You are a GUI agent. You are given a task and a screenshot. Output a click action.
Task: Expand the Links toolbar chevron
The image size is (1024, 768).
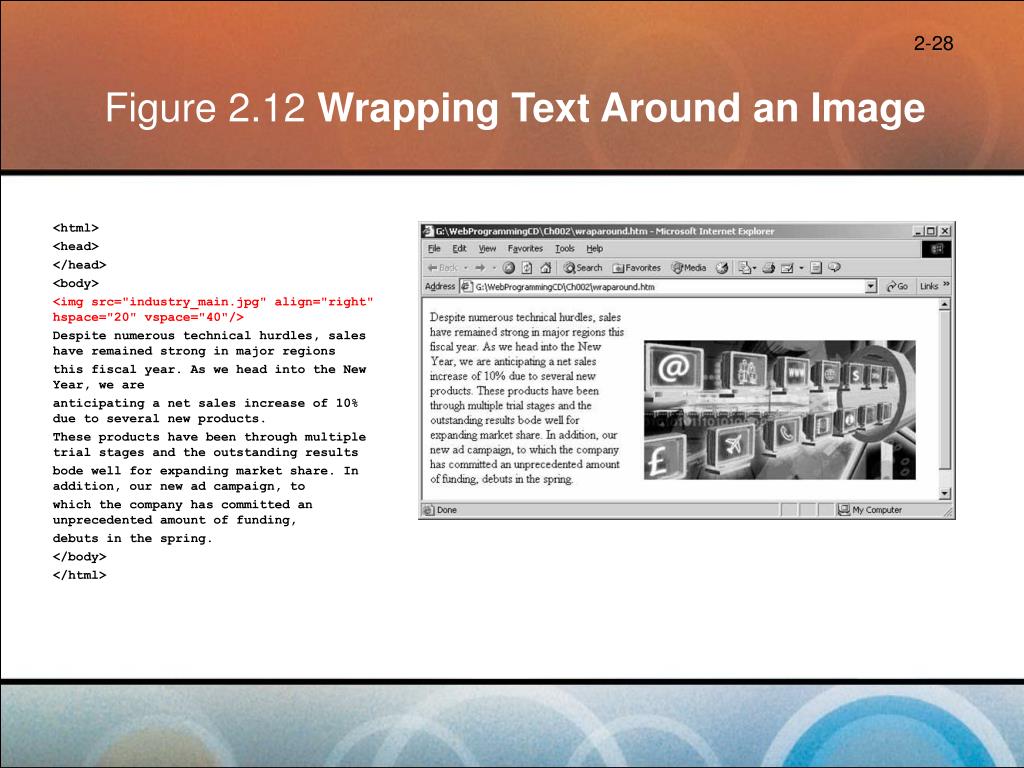[x=946, y=284]
